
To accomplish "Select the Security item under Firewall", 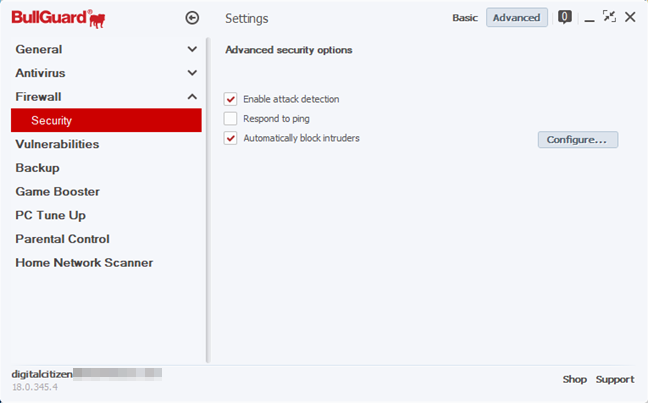I will click(106, 120).
